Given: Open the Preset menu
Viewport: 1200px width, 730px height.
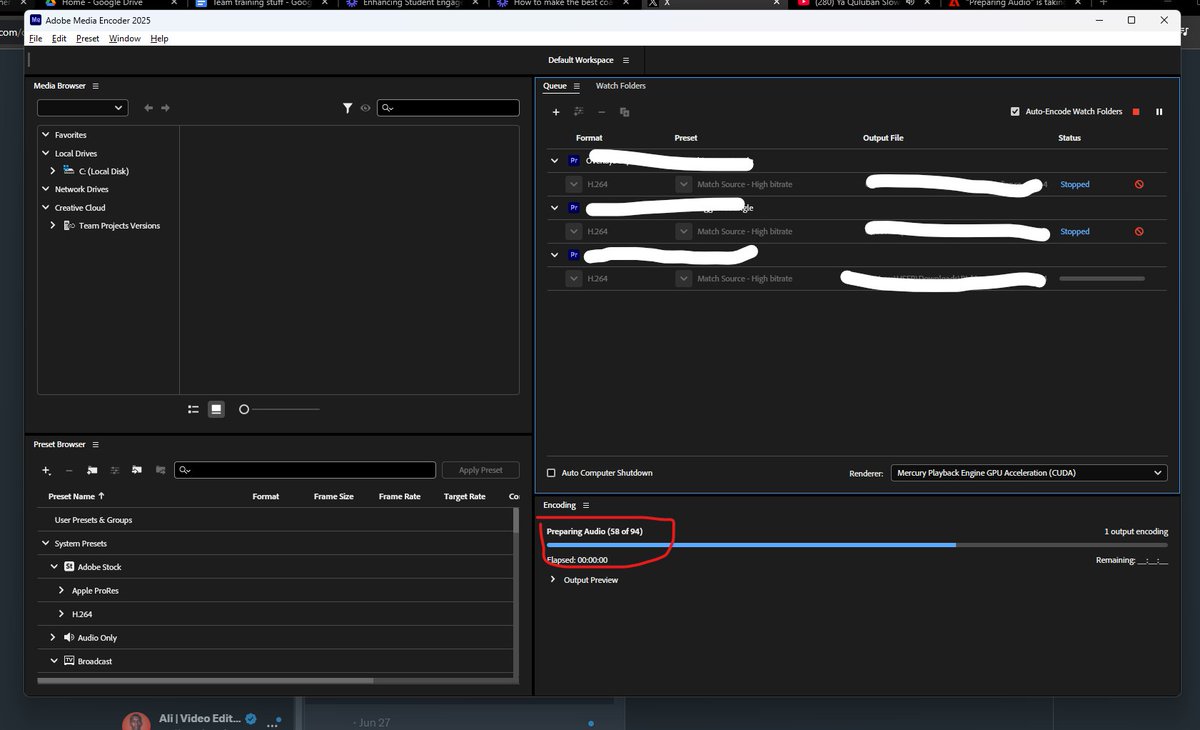Looking at the screenshot, I should point(88,39).
